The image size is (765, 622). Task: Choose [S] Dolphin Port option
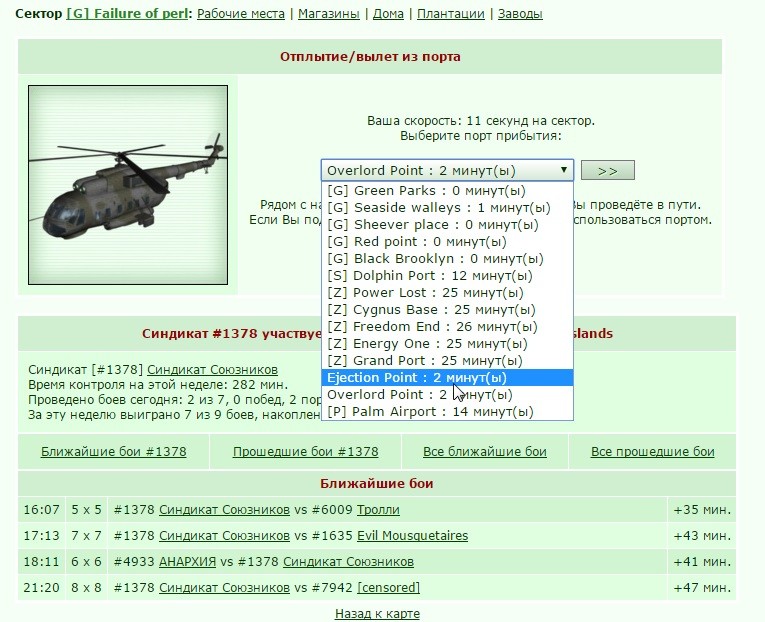pos(447,276)
